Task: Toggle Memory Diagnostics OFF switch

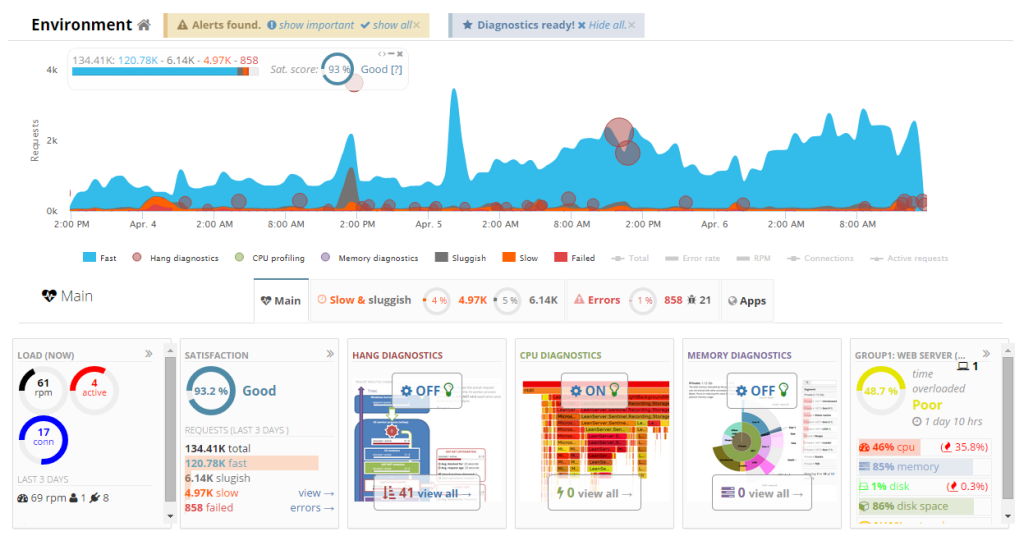Action: click(761, 390)
